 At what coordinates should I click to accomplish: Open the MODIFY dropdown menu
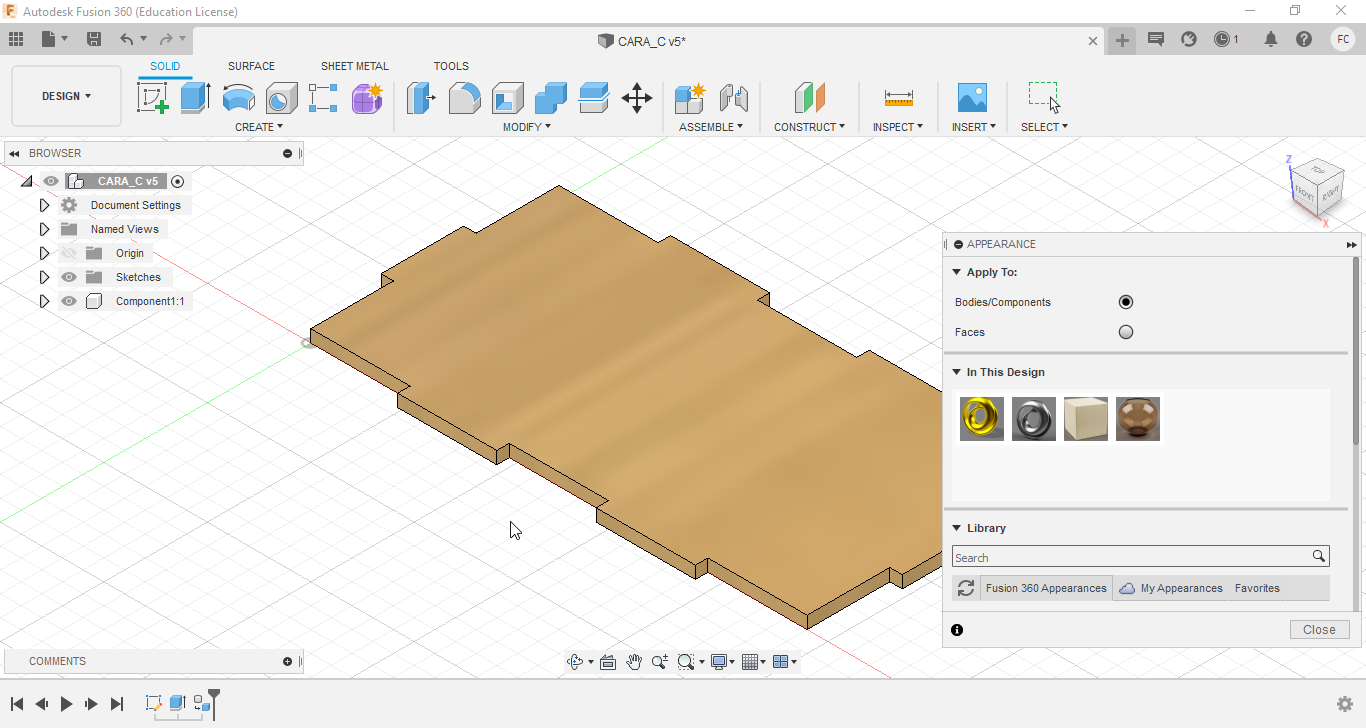tap(526, 127)
